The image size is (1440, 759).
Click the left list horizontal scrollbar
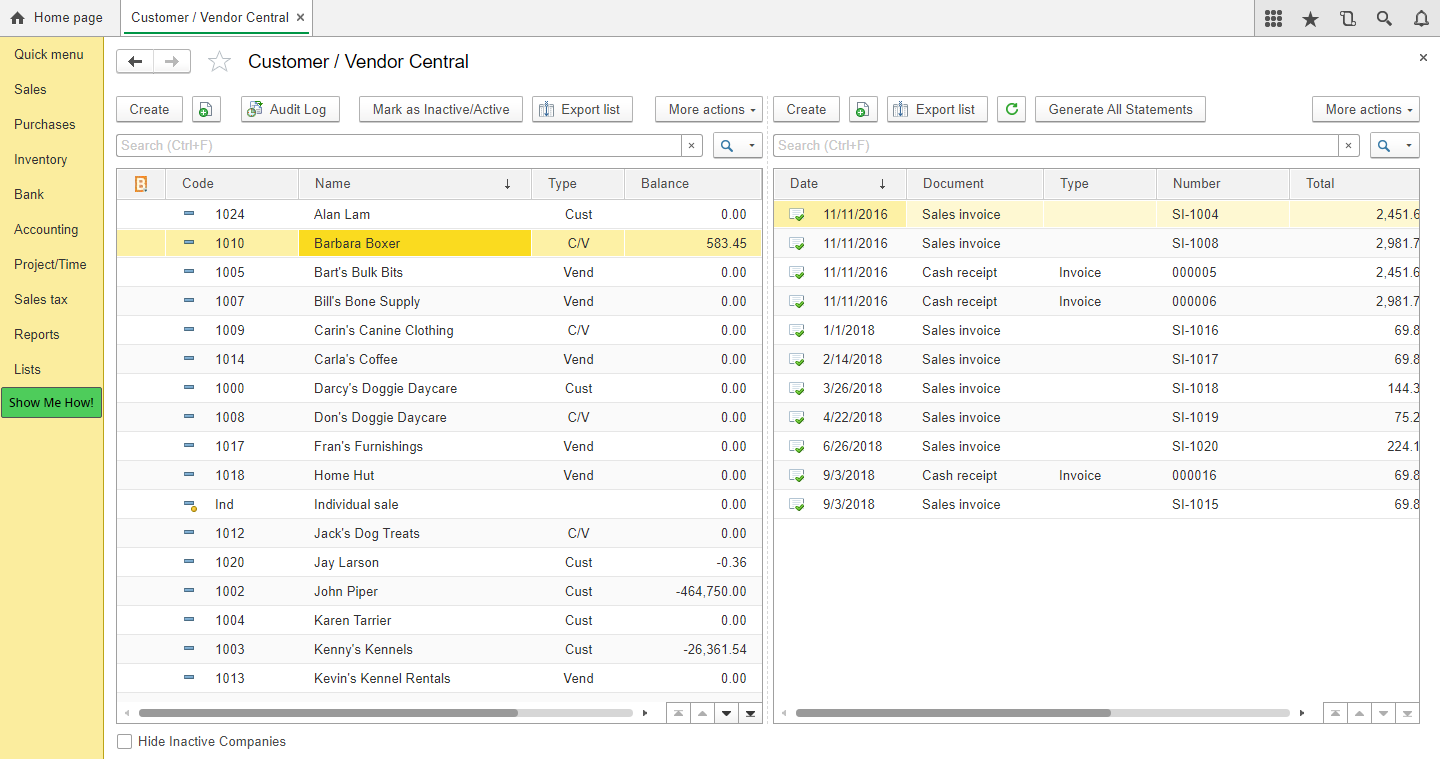(x=328, y=713)
